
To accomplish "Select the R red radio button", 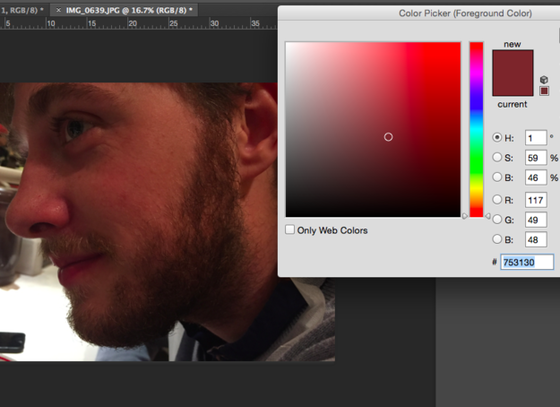I will tap(497, 199).
